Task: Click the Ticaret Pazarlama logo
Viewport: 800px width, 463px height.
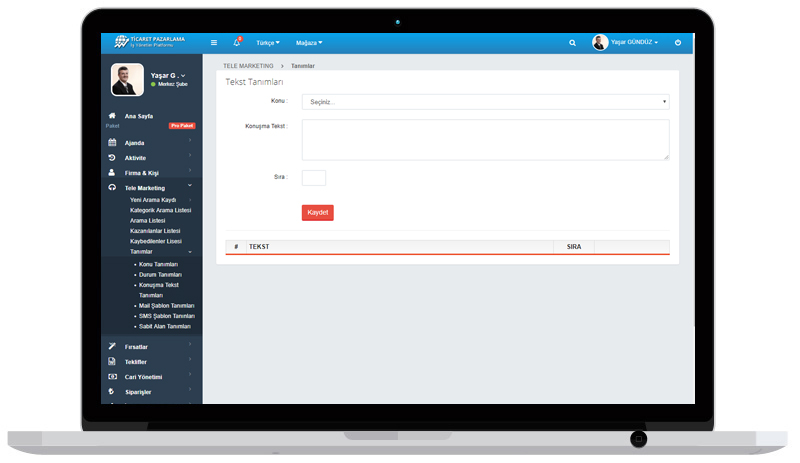Action: pos(149,42)
